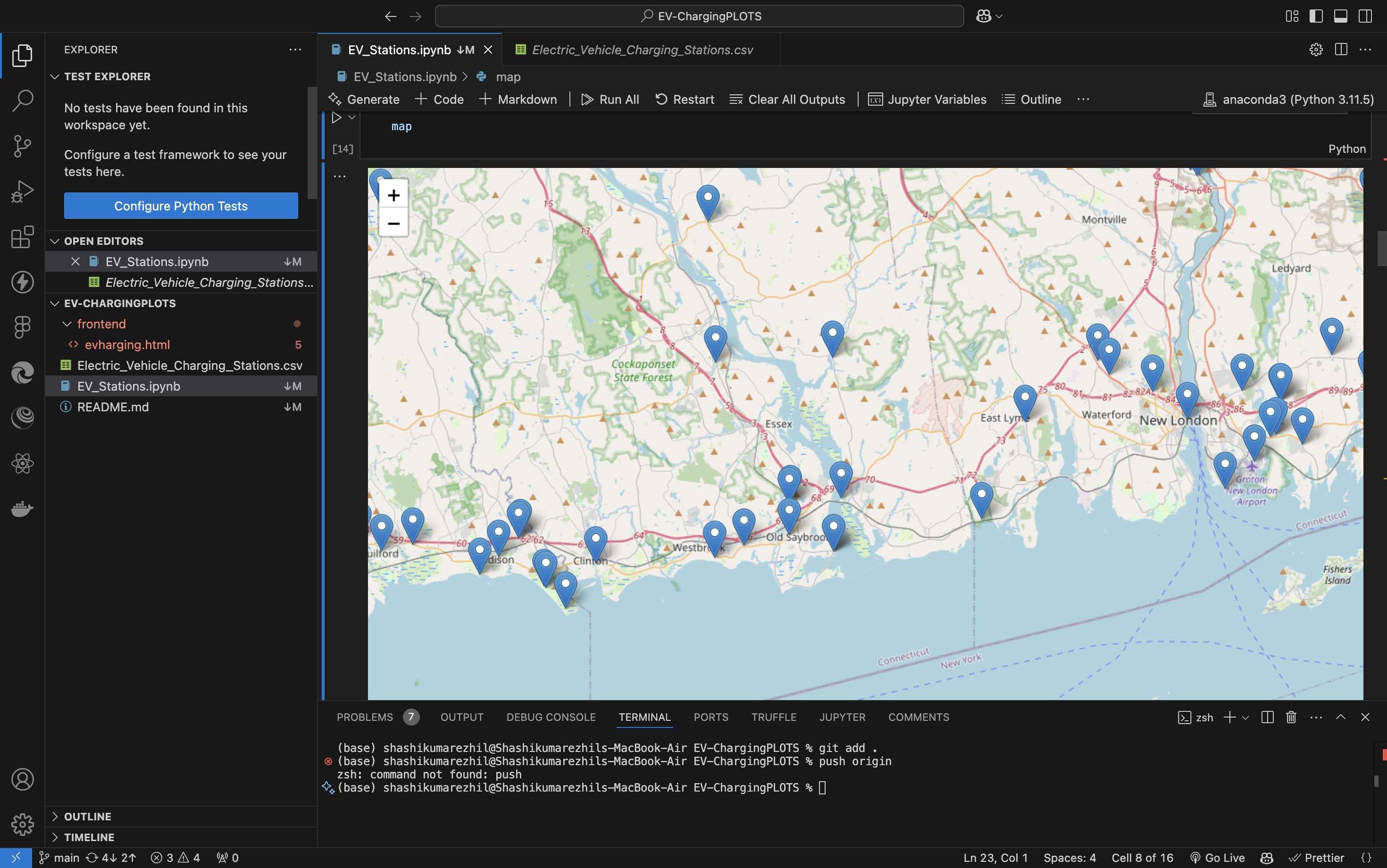
Task: Restart the notebook kernel
Action: (685, 99)
